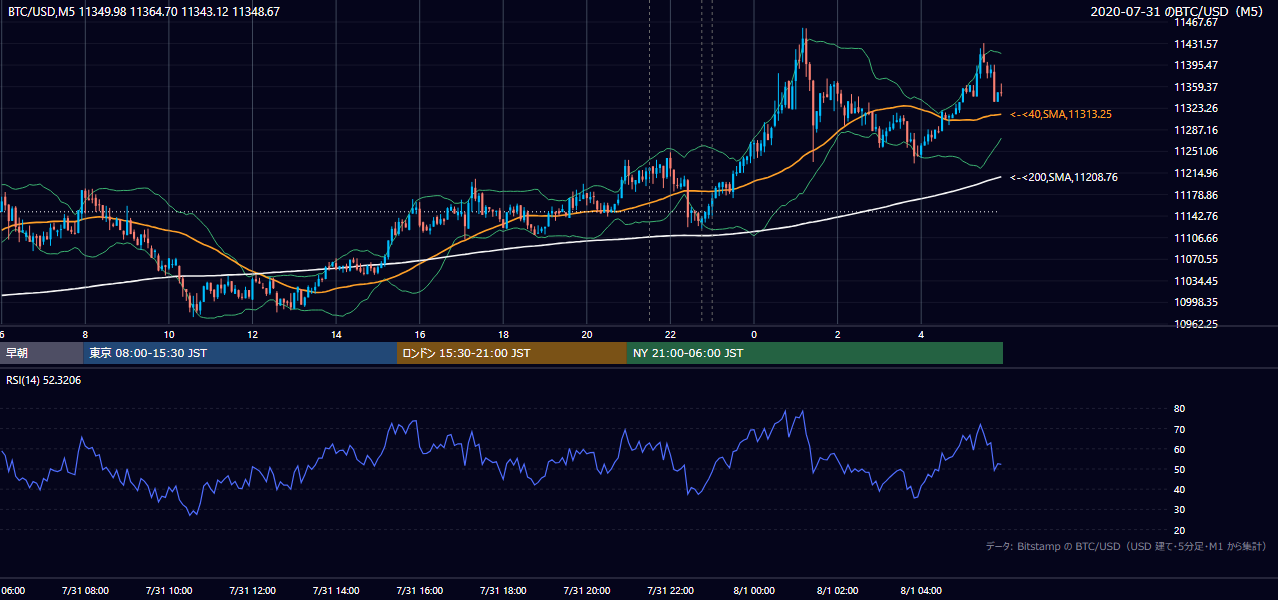Click the NY 21:00-06:00 JST session bar

815,353
